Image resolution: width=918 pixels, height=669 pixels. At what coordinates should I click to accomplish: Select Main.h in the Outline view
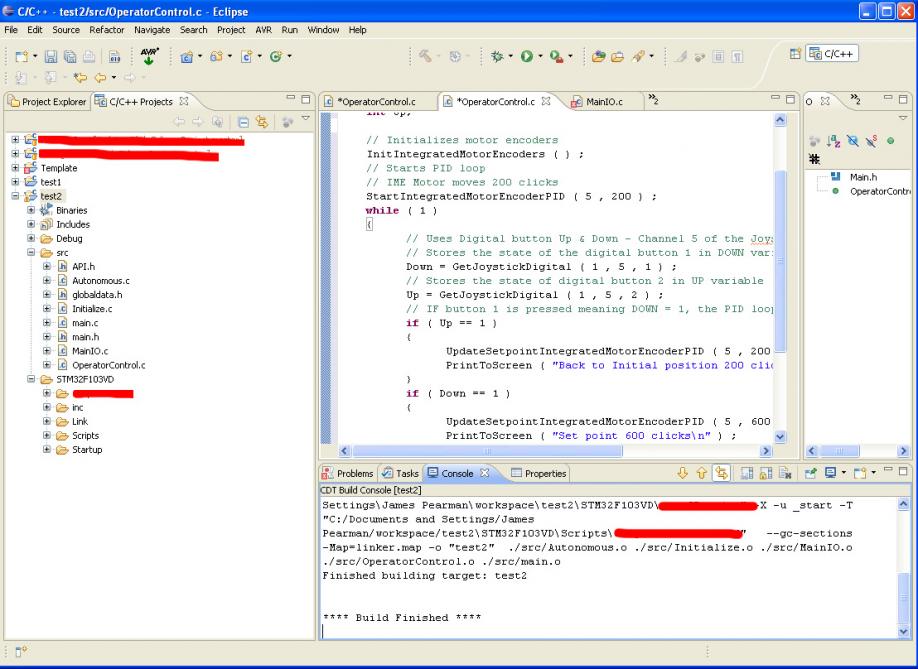tap(863, 177)
